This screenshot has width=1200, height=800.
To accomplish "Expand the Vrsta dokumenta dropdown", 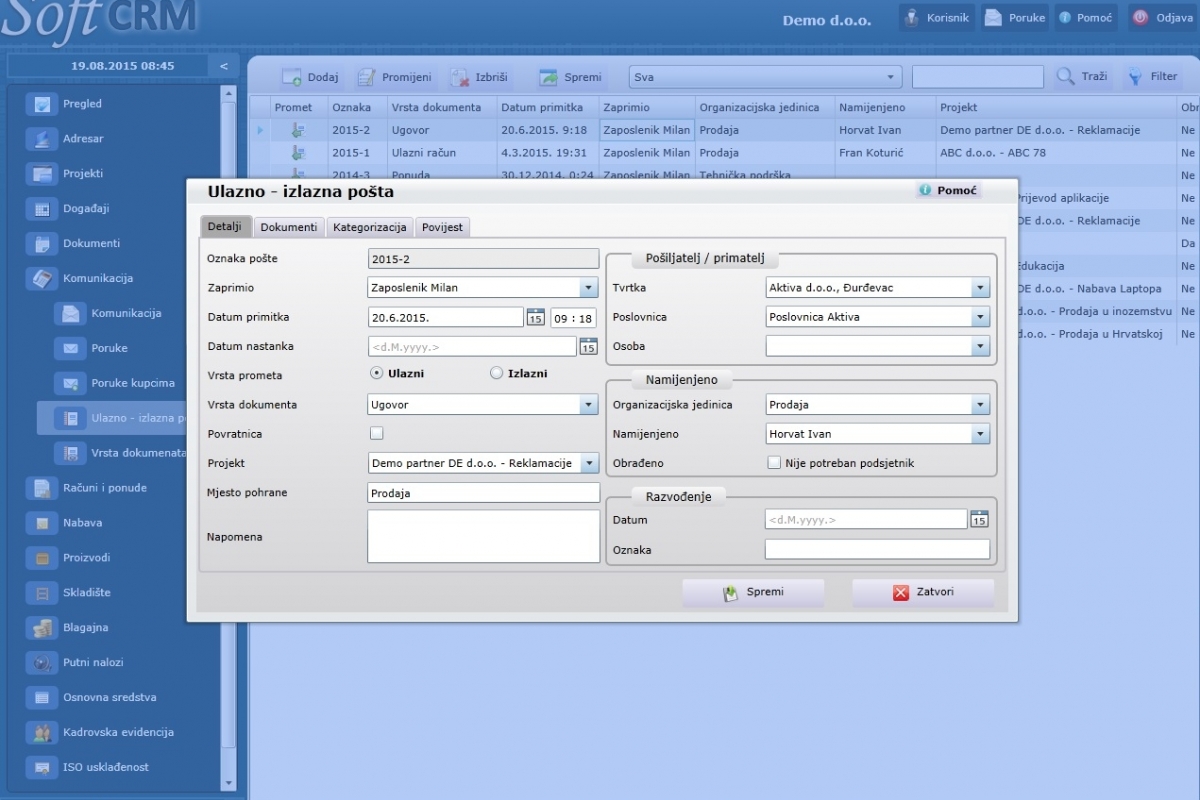I will [589, 405].
